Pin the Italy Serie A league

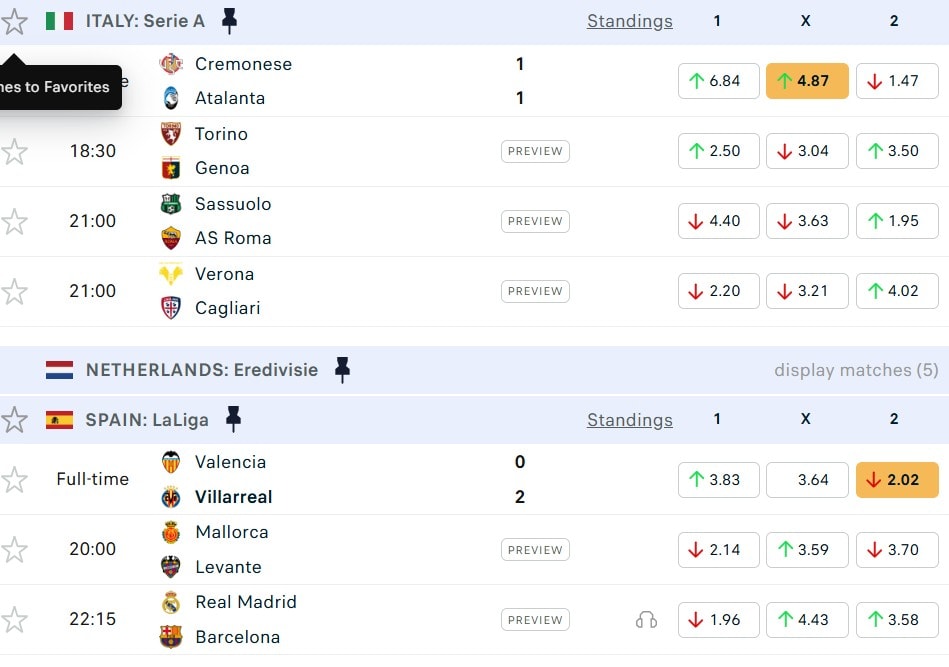pos(229,20)
